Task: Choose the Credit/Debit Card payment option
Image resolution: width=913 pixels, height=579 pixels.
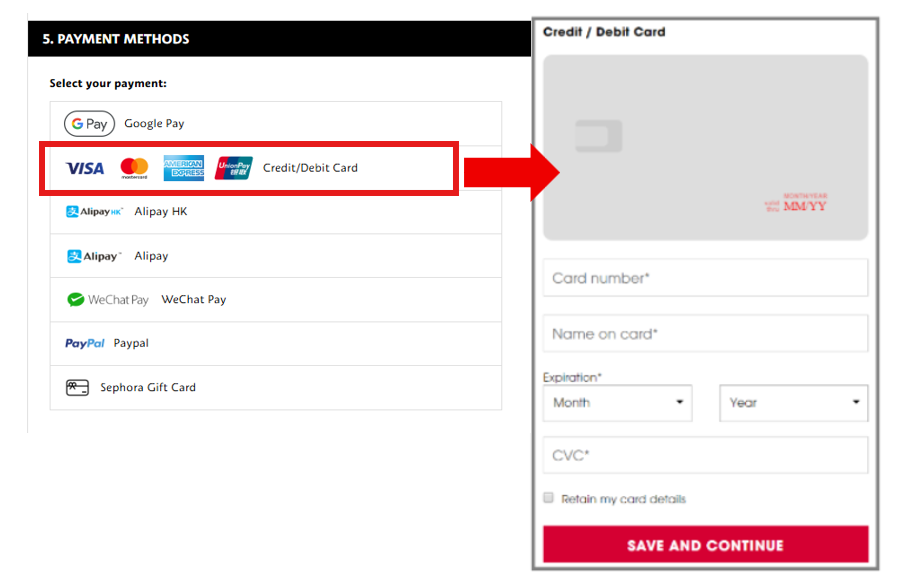Action: click(310, 168)
